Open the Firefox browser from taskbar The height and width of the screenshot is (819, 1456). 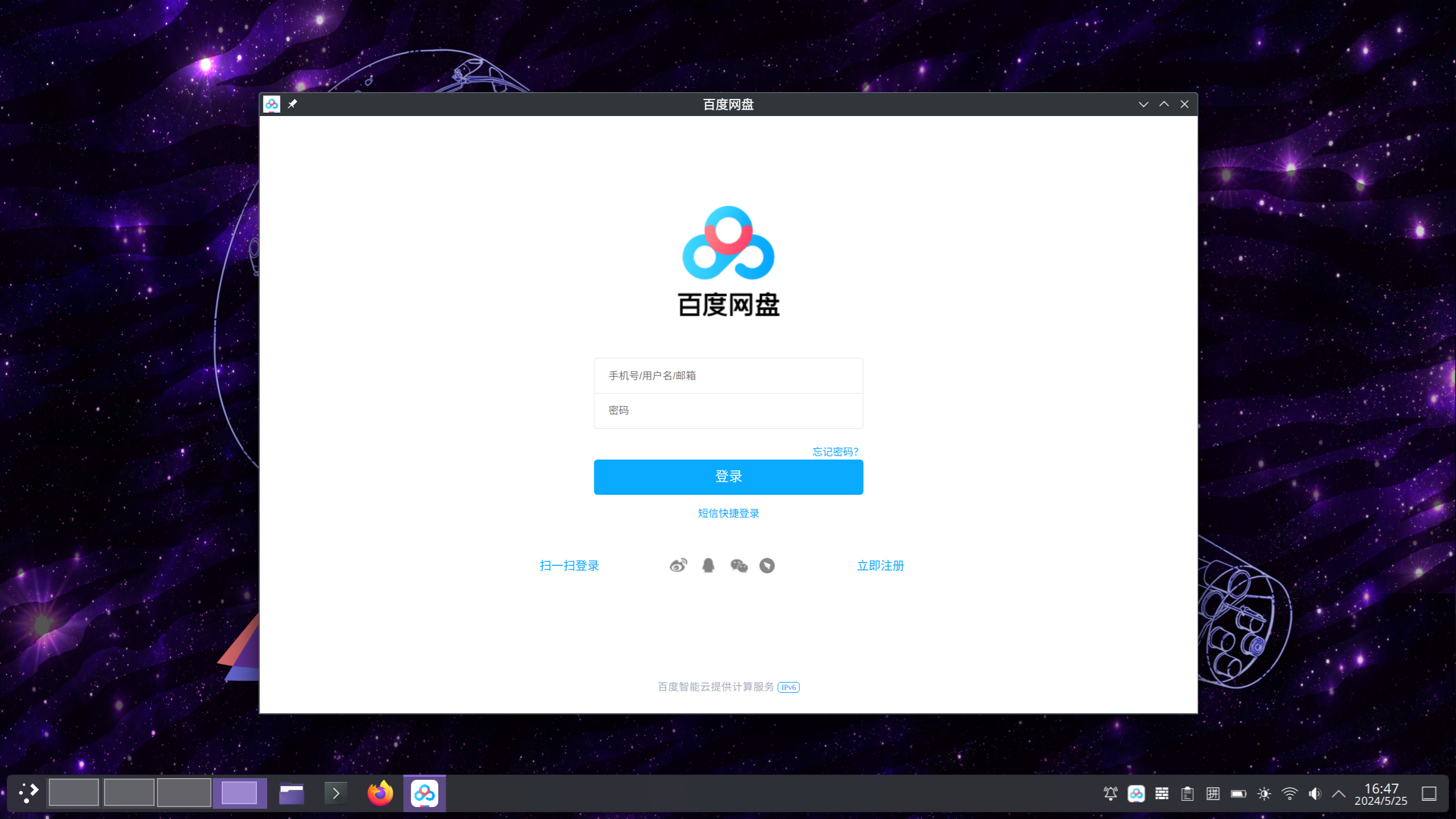(380, 793)
